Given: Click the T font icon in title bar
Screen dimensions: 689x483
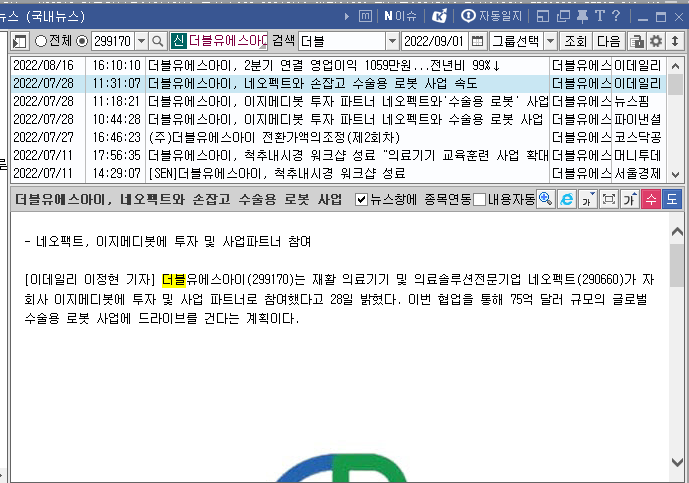Looking at the screenshot, I should [x=599, y=16].
